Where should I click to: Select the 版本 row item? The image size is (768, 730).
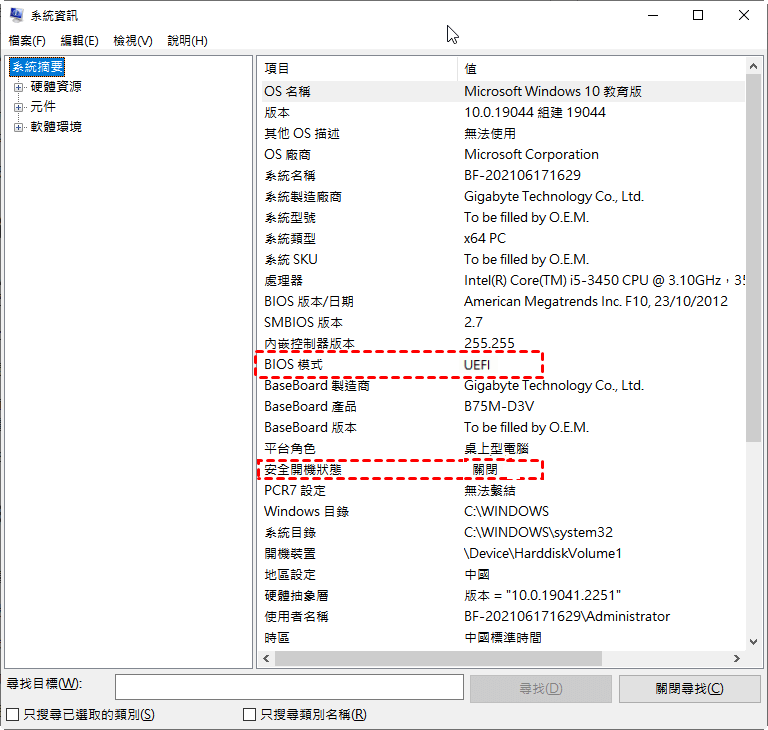point(503,113)
